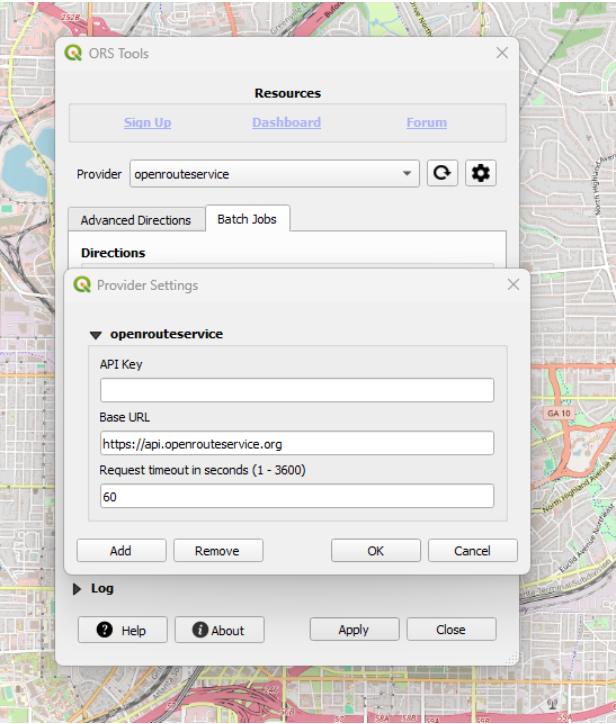Select the Batch Jobs tab
616x724 pixels.
247,219
